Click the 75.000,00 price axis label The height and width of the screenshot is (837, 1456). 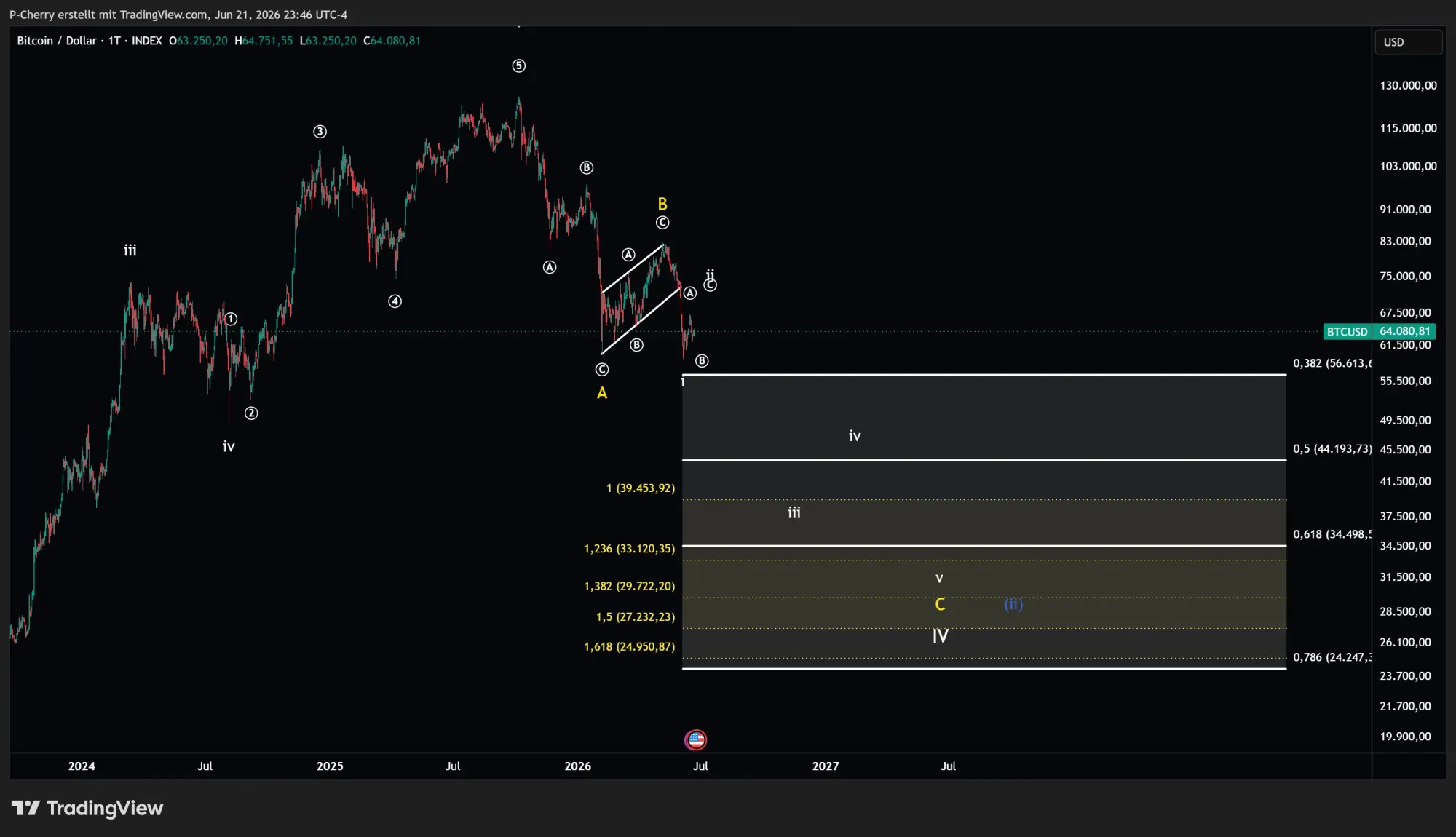(1406, 276)
